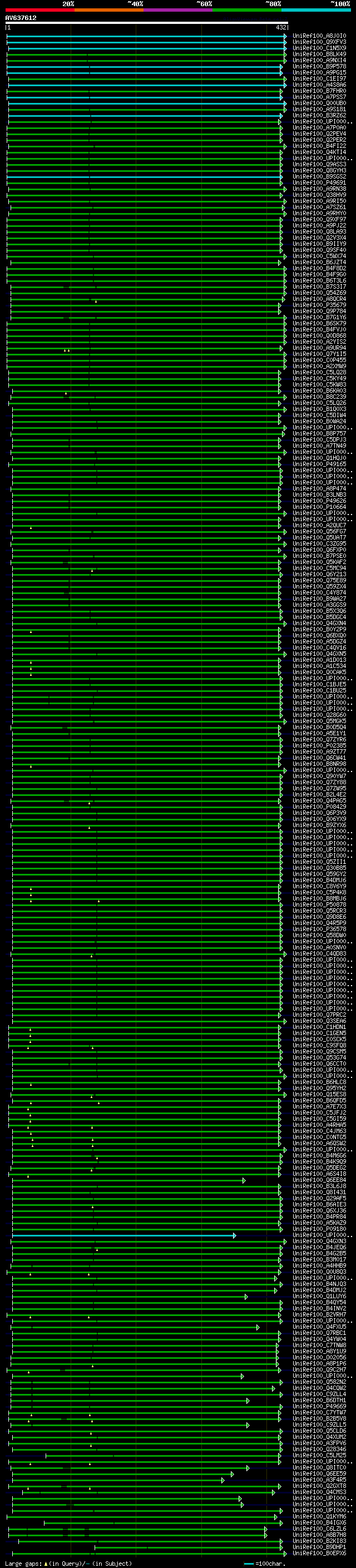Screen dimensions: 356x1568
Task: Select the query name AV637612
Action: point(21,18)
